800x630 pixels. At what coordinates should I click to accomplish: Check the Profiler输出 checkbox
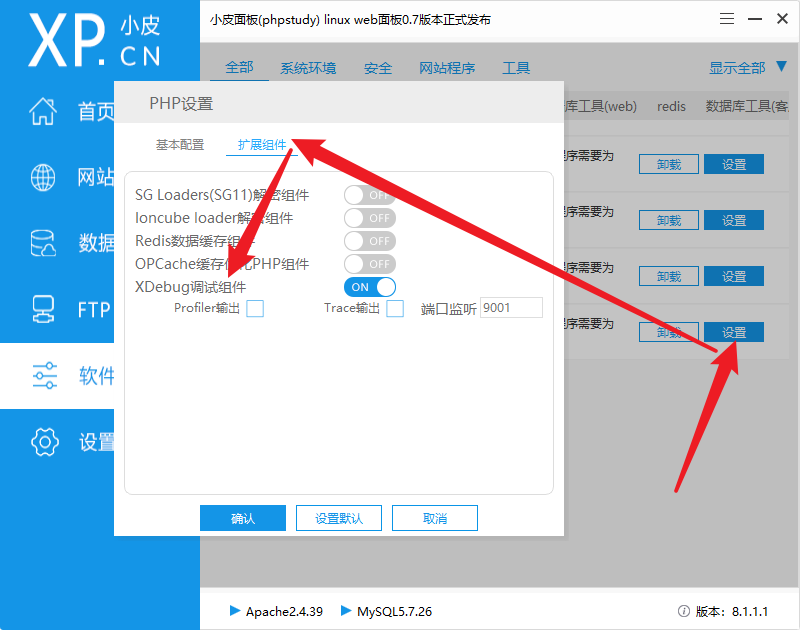point(255,309)
